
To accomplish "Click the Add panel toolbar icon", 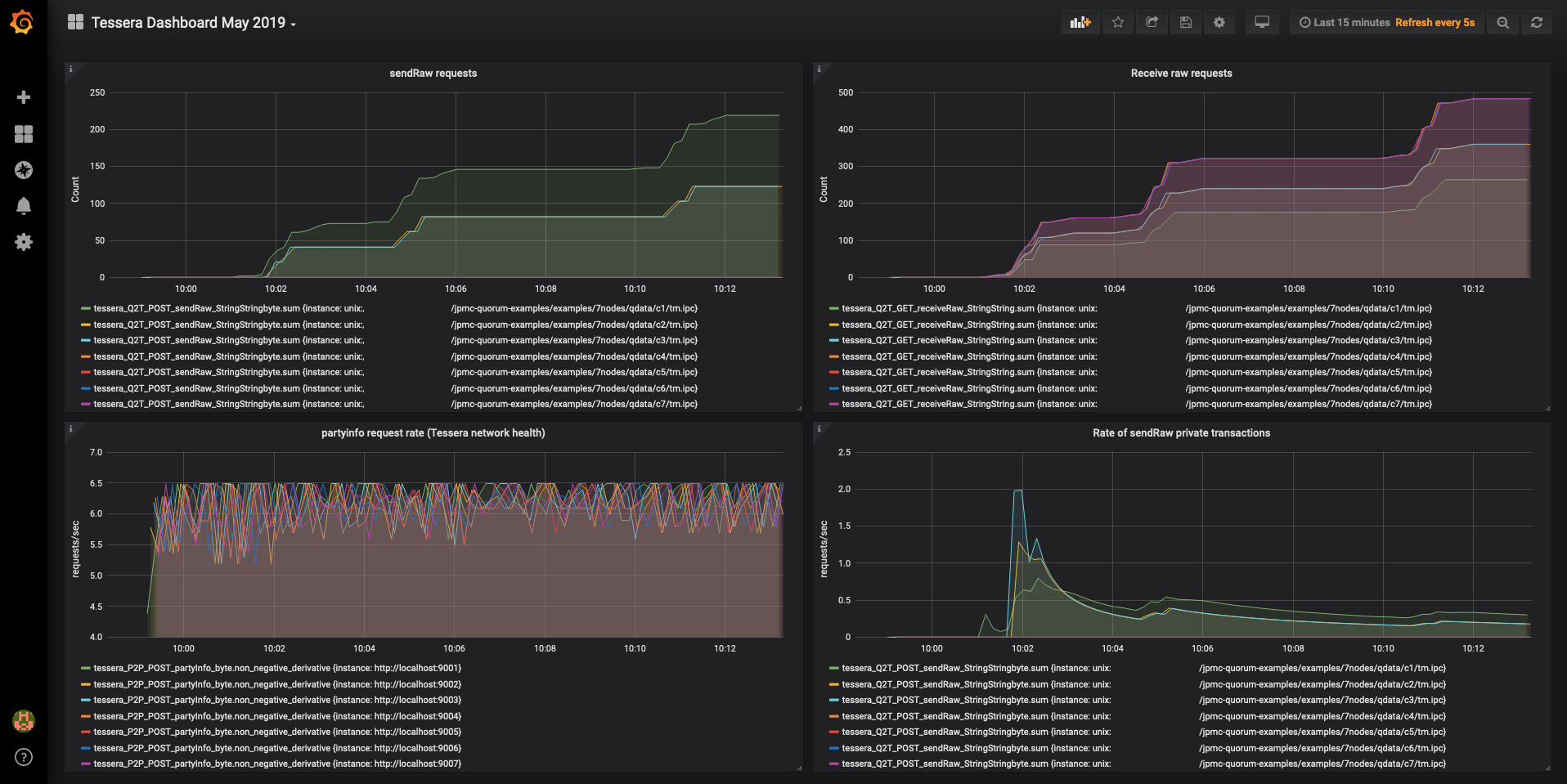I will [x=1080, y=23].
